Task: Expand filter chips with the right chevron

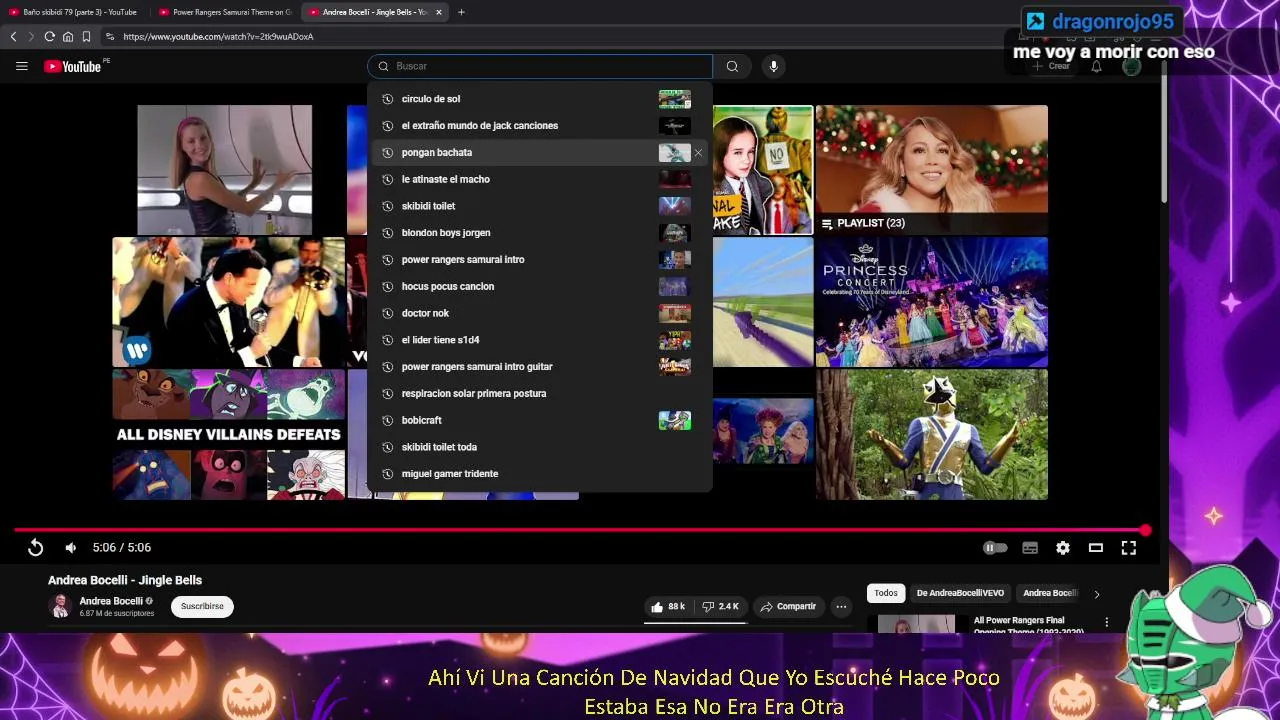Action: pyautogui.click(x=1096, y=594)
